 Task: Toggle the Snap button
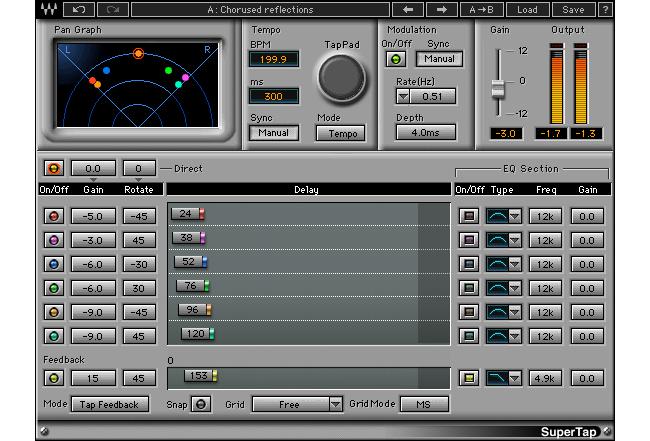click(x=202, y=404)
